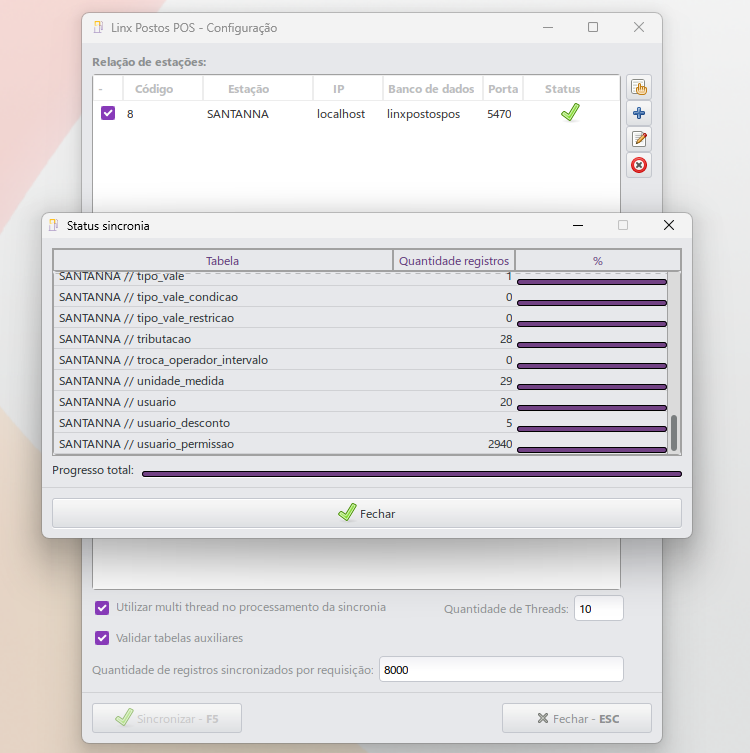Click the Progresso total progress bar
The height and width of the screenshot is (753, 750).
[412, 474]
